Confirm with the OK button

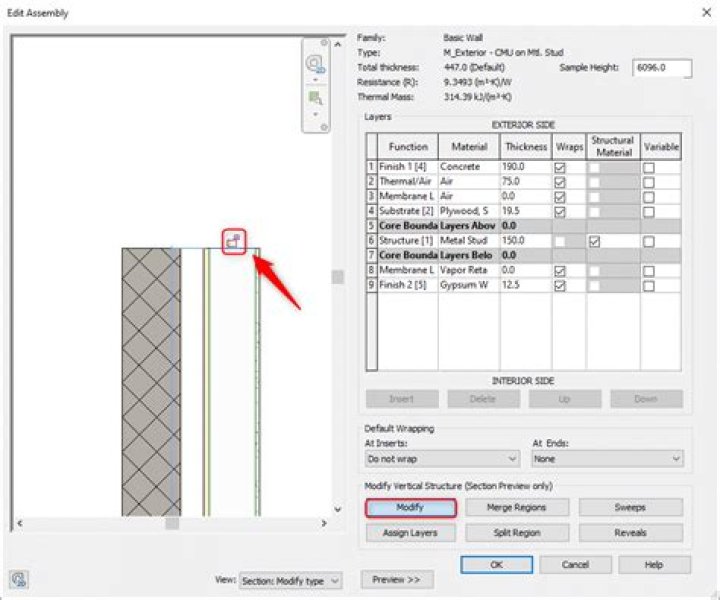point(497,565)
